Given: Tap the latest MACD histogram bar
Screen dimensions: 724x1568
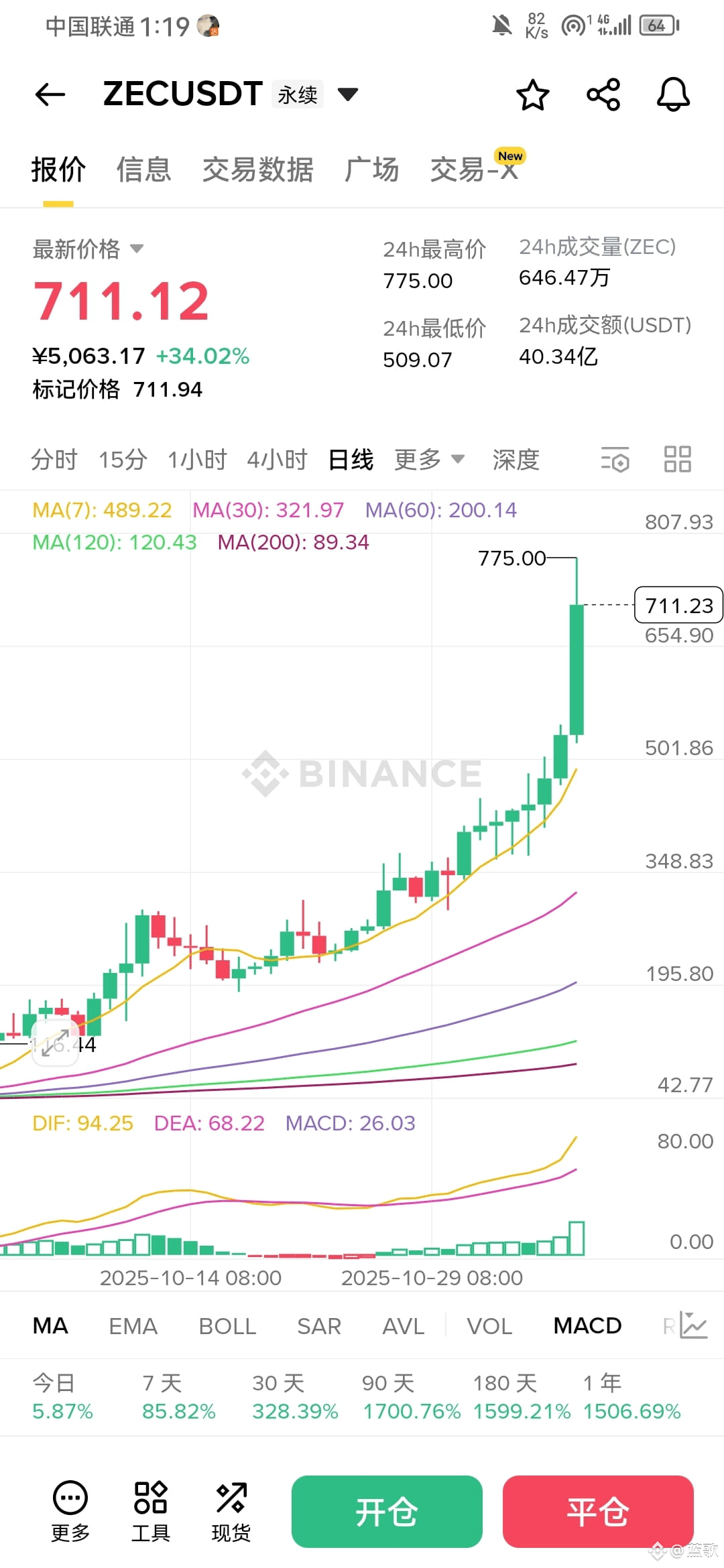Looking at the screenshot, I should [577, 1238].
